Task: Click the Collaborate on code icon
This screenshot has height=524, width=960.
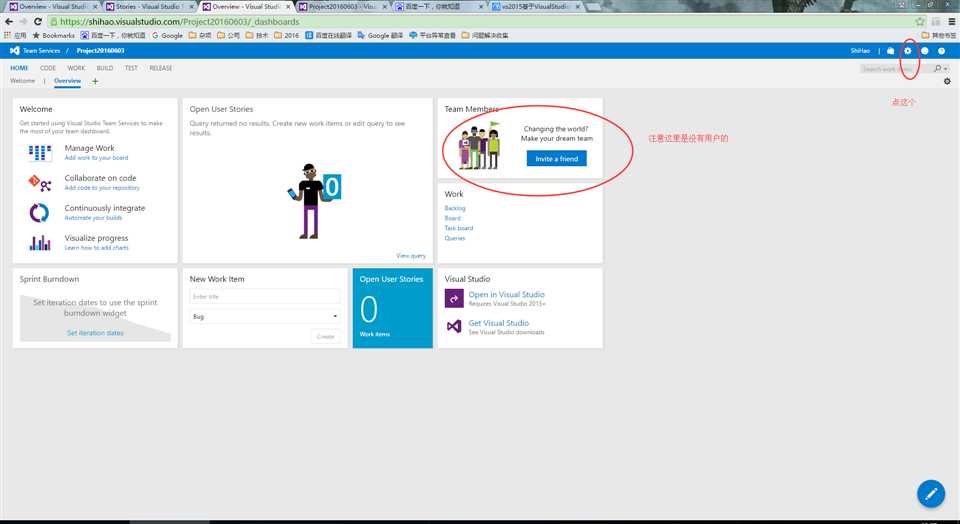Action: [x=40, y=182]
